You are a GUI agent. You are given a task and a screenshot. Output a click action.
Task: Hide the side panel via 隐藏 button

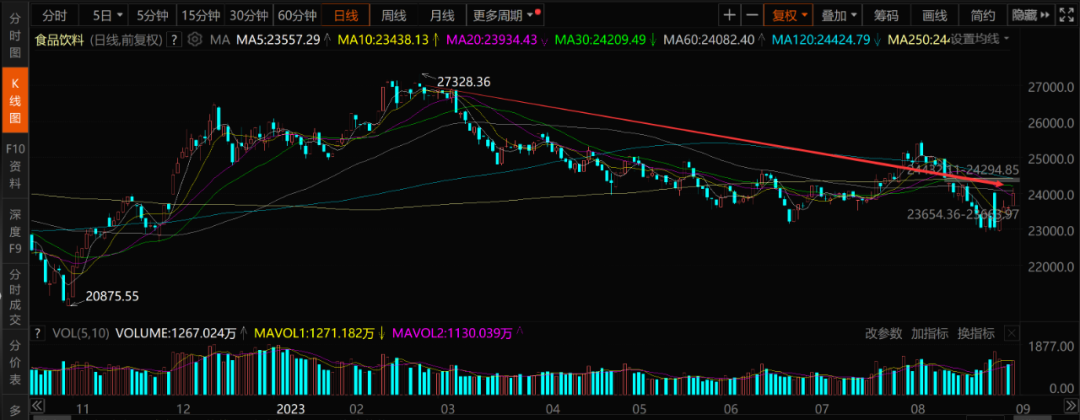pos(1030,15)
